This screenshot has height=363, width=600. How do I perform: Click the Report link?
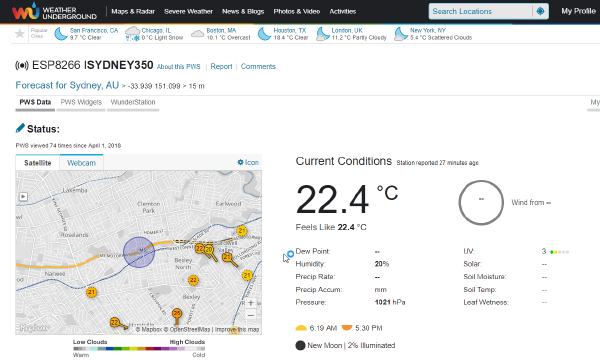(x=221, y=67)
